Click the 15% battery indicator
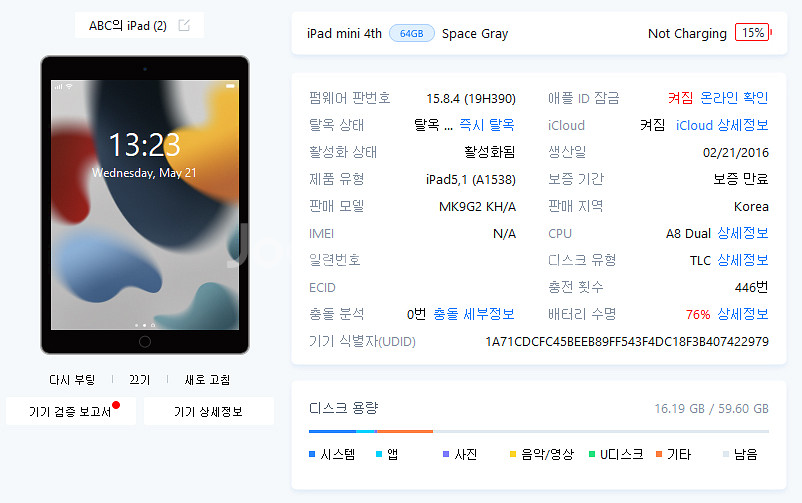The image size is (802, 503). [x=752, y=33]
